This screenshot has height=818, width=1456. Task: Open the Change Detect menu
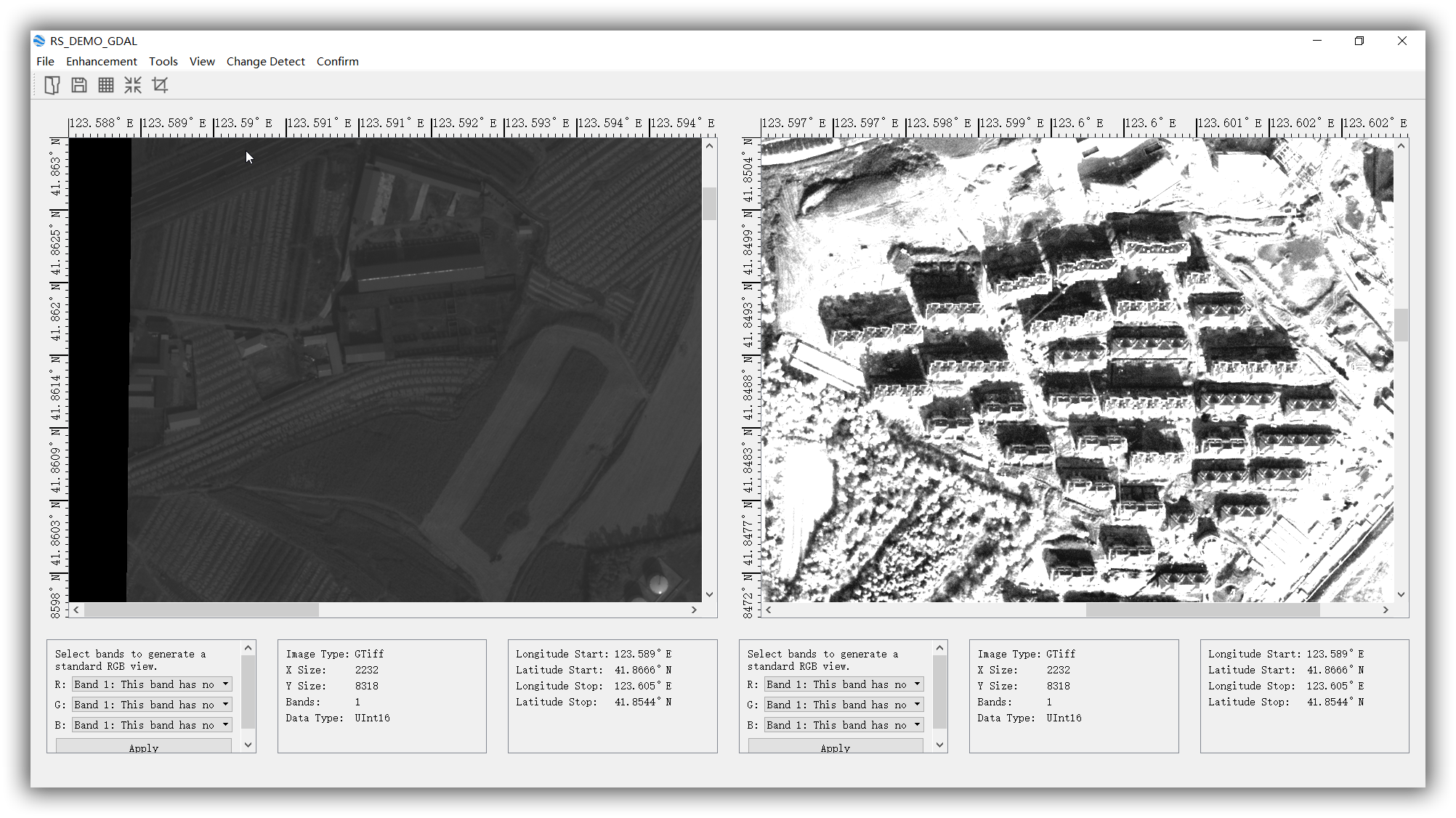(265, 61)
